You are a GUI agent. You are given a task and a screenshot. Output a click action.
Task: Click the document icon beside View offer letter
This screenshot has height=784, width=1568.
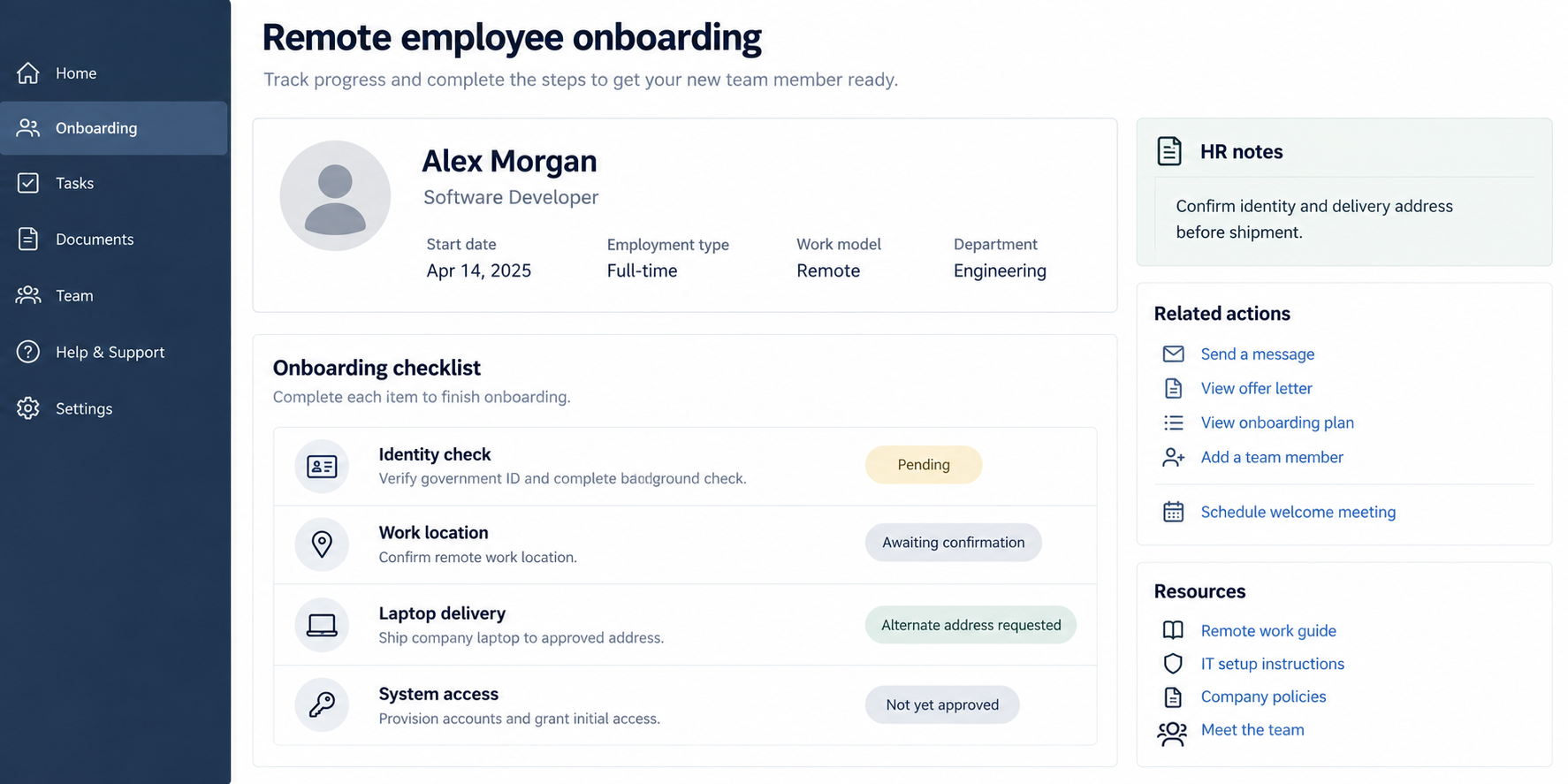(x=1173, y=388)
